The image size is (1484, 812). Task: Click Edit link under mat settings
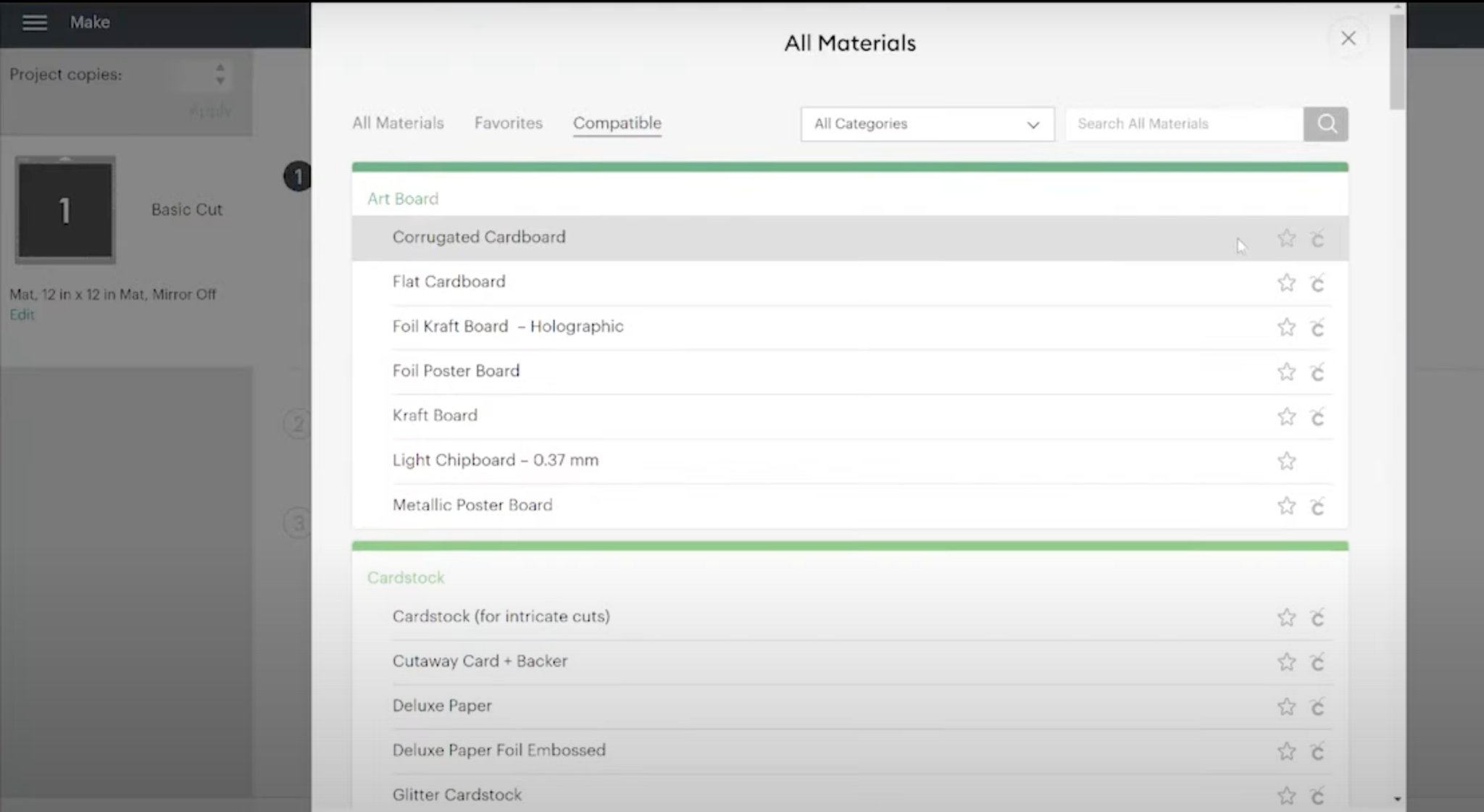[21, 314]
